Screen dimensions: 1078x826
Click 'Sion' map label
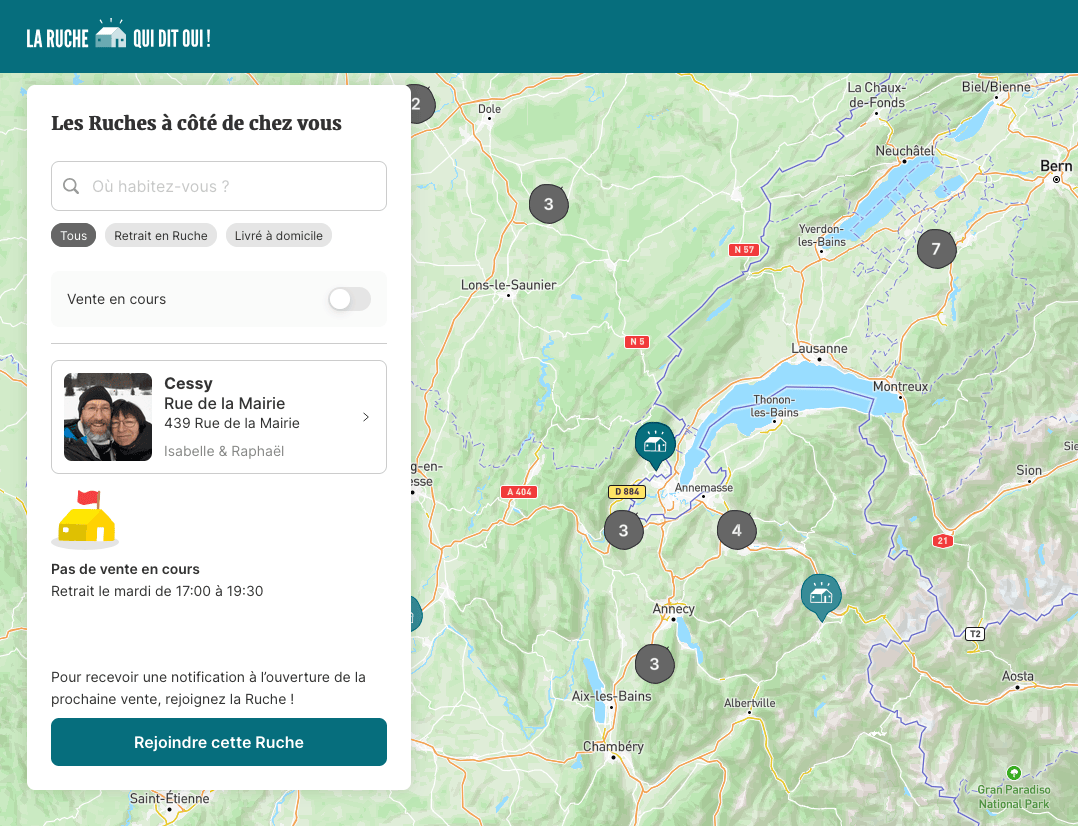(1028, 470)
